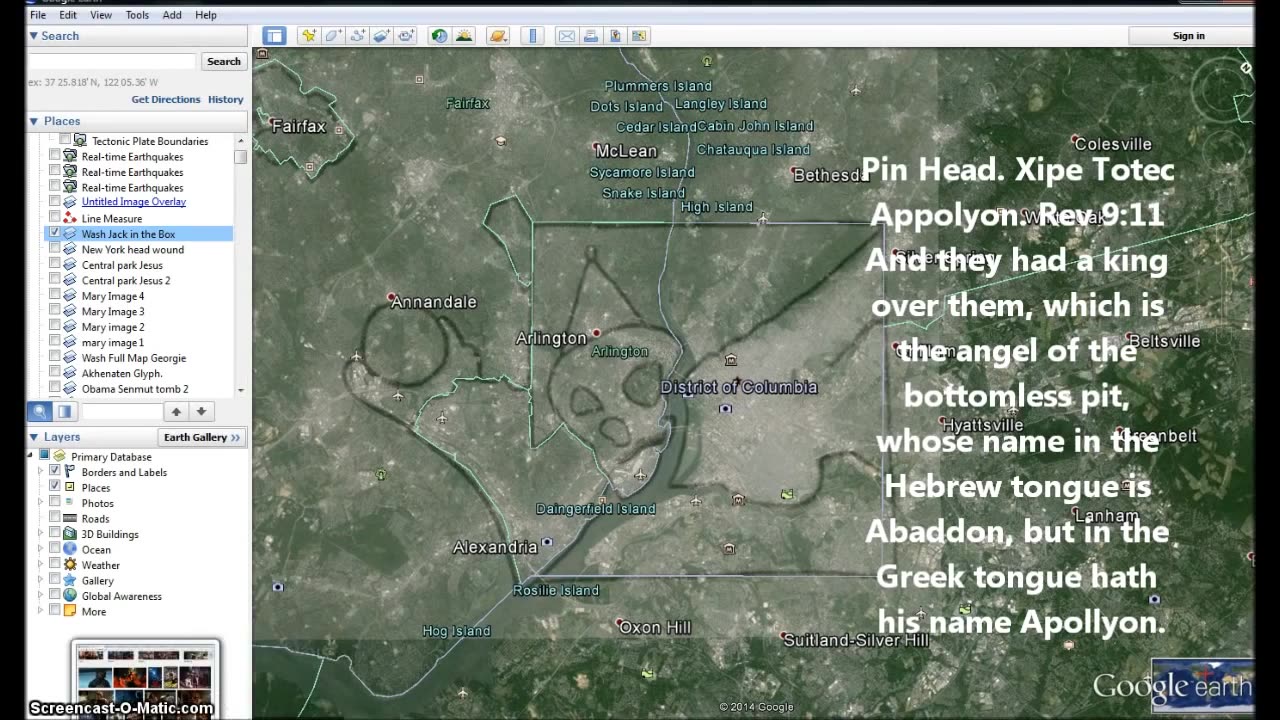Enable the New York head wound checkbox
Image resolution: width=1280 pixels, height=720 pixels.
(x=55, y=249)
